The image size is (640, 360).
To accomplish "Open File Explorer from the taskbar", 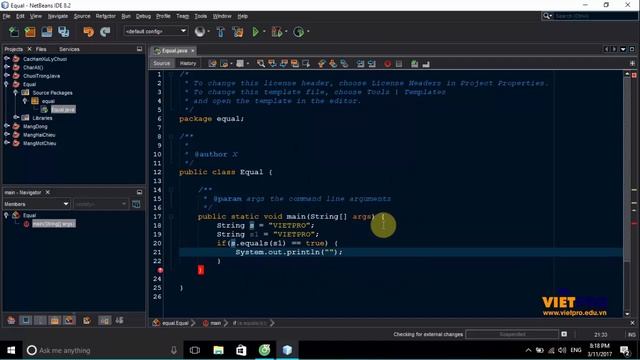I will click(218, 350).
